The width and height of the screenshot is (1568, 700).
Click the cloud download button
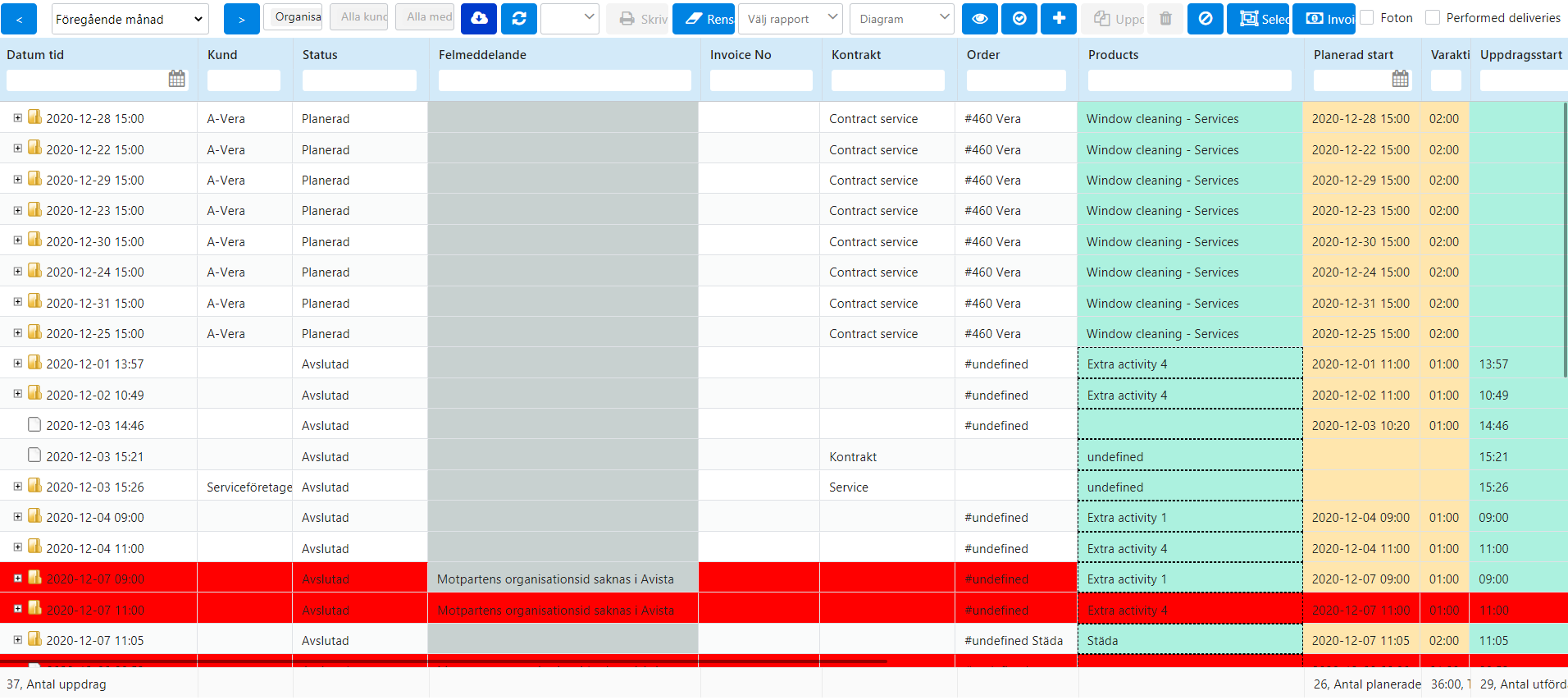[x=479, y=18]
